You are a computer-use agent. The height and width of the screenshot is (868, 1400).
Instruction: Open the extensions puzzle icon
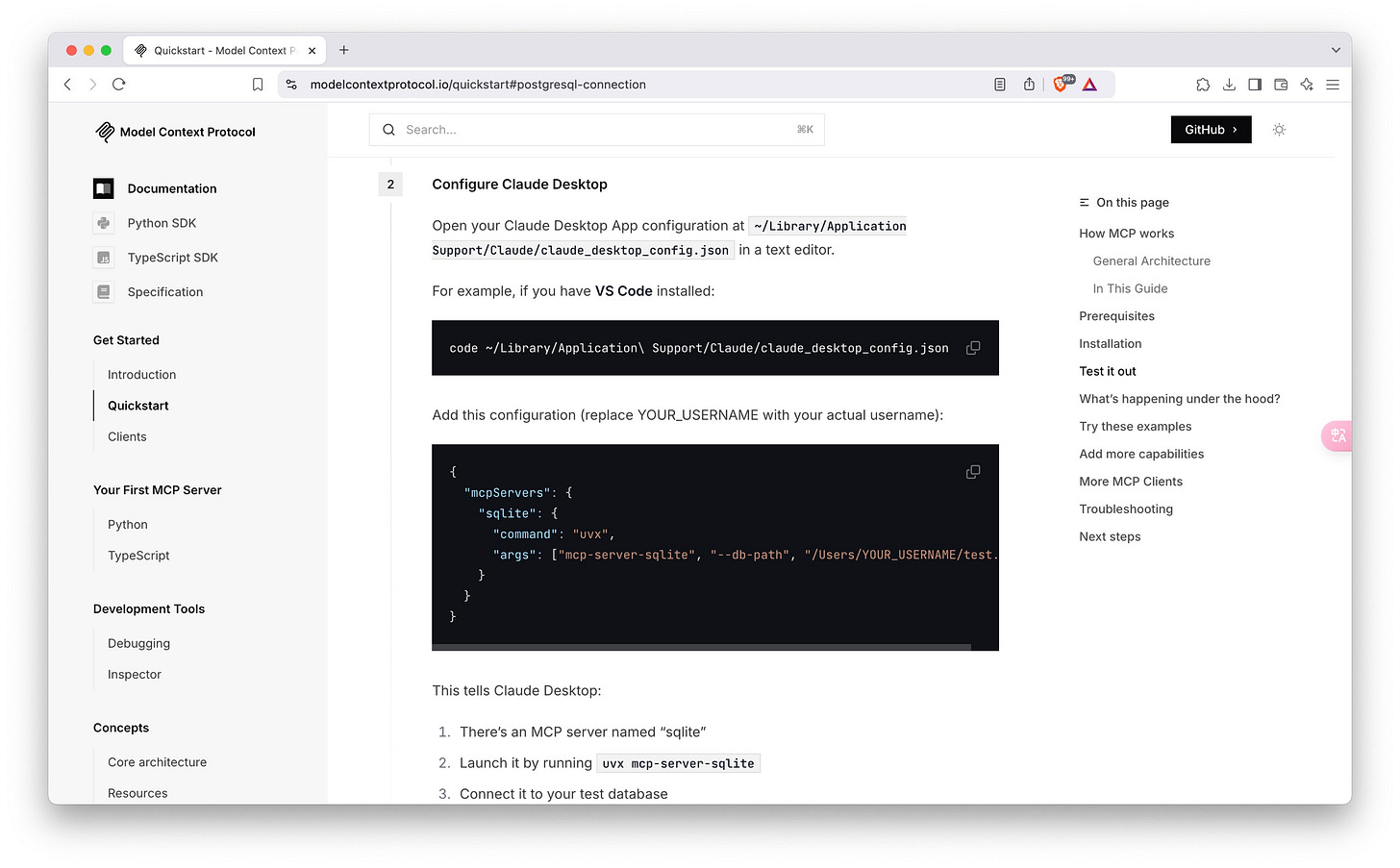point(1203,85)
